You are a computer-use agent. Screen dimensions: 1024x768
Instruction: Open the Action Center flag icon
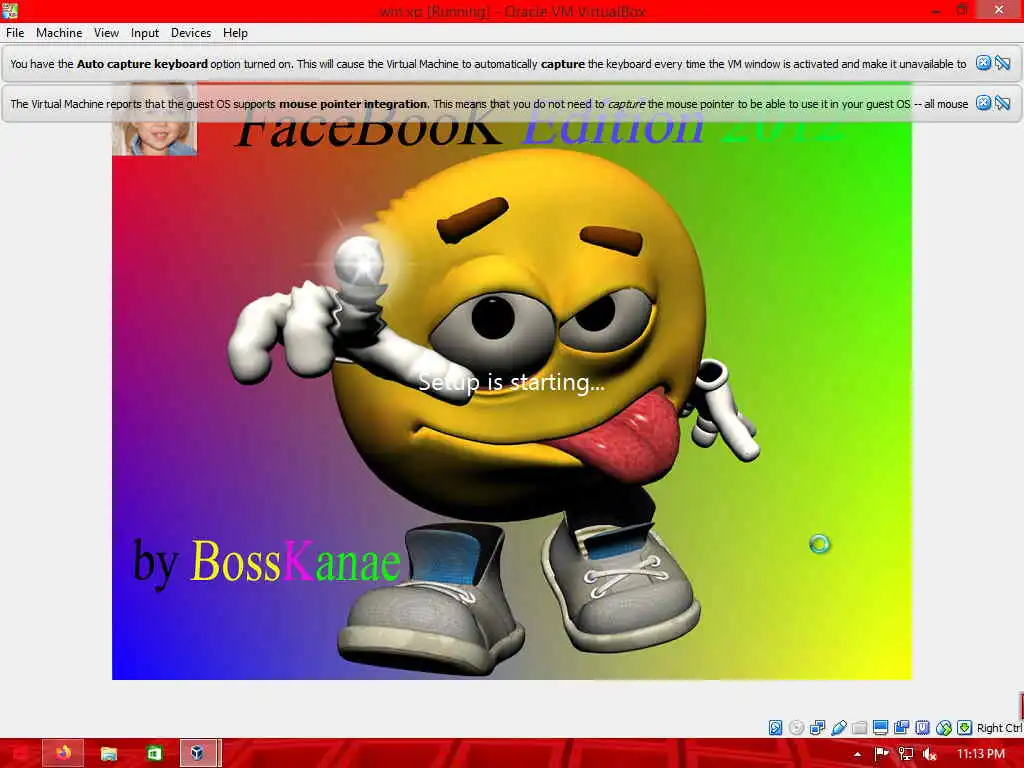tap(881, 754)
